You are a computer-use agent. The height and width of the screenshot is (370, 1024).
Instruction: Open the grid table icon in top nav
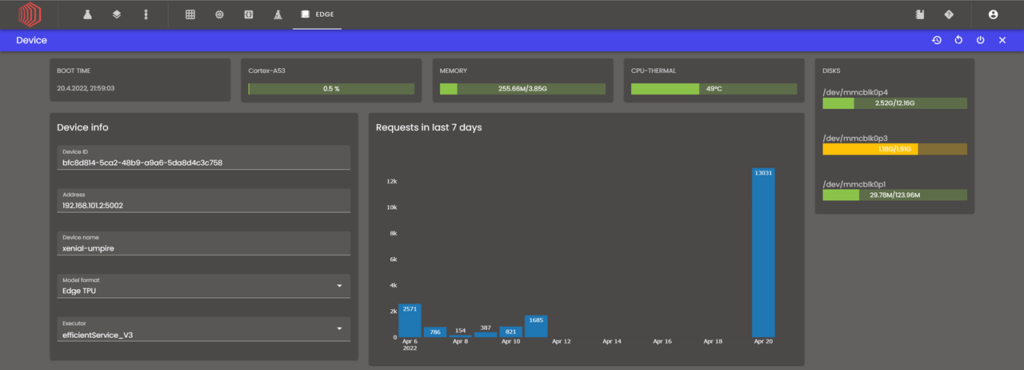point(190,14)
